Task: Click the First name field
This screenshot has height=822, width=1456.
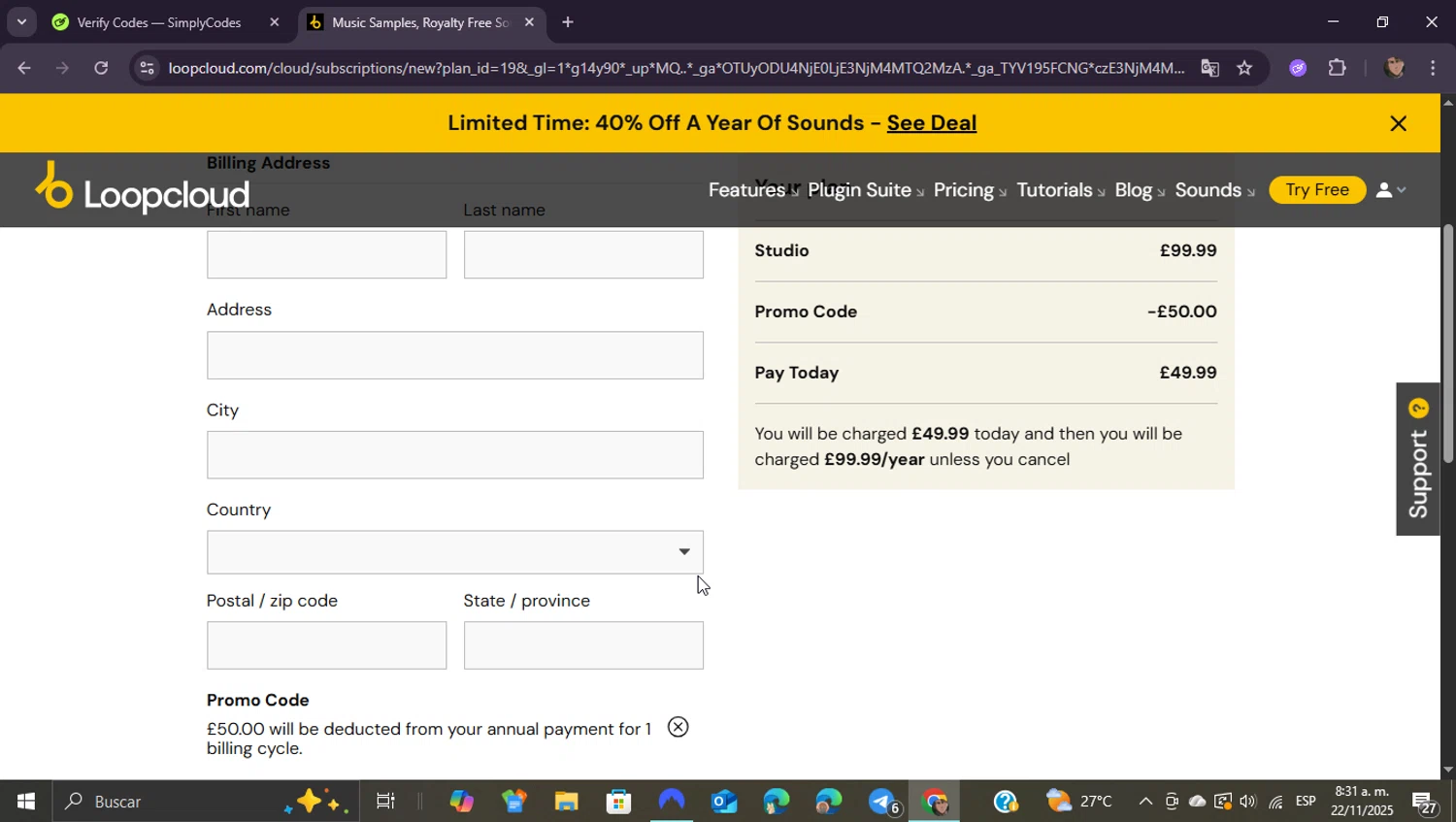Action: pyautogui.click(x=326, y=254)
